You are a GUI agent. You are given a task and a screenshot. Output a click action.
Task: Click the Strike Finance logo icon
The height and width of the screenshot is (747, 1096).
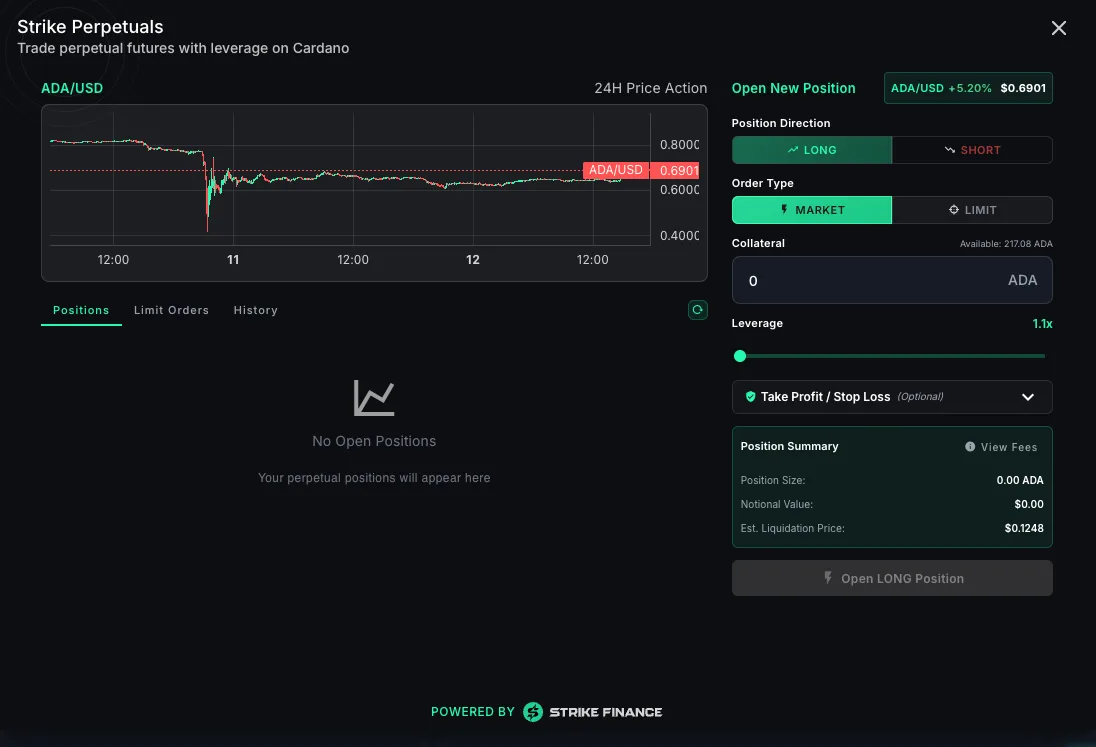pyautogui.click(x=533, y=712)
